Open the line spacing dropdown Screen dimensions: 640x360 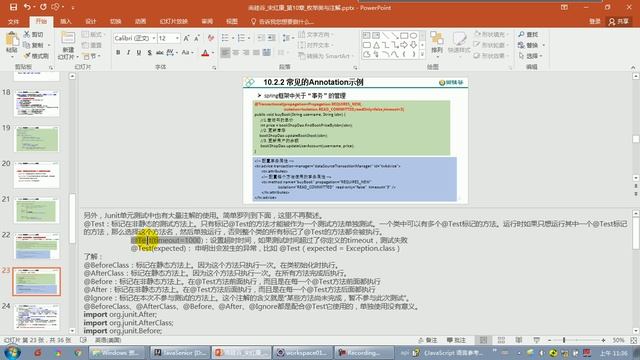coord(288,38)
